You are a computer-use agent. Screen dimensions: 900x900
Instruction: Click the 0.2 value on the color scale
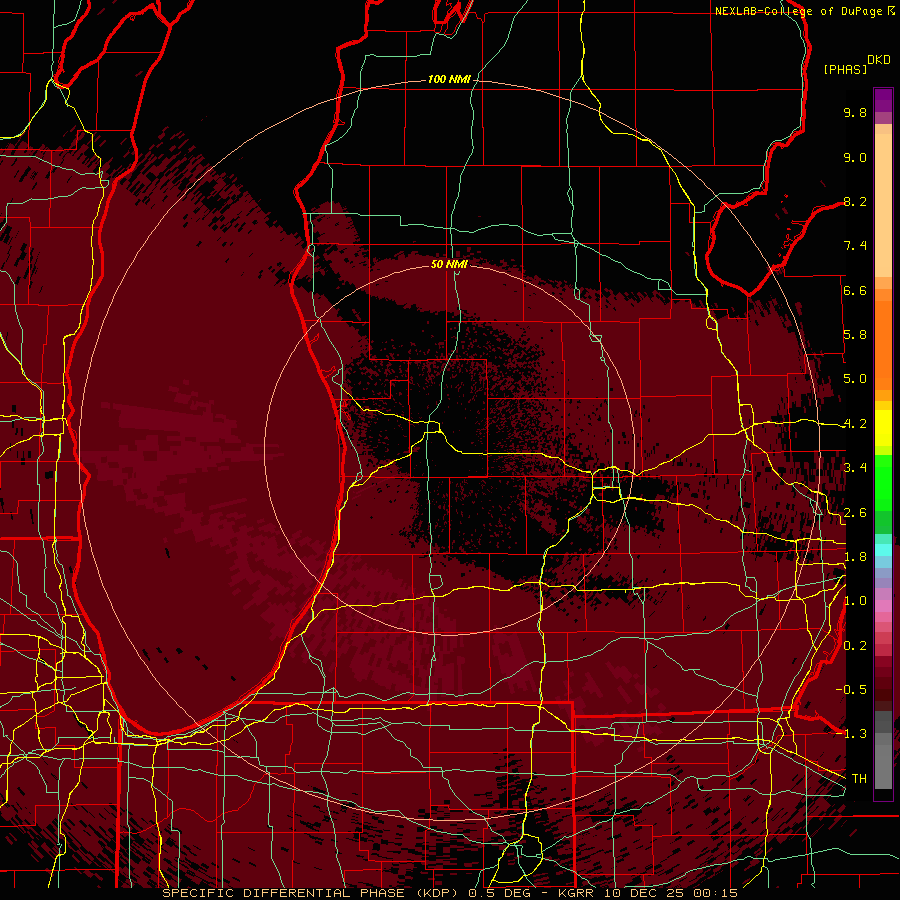(855, 646)
